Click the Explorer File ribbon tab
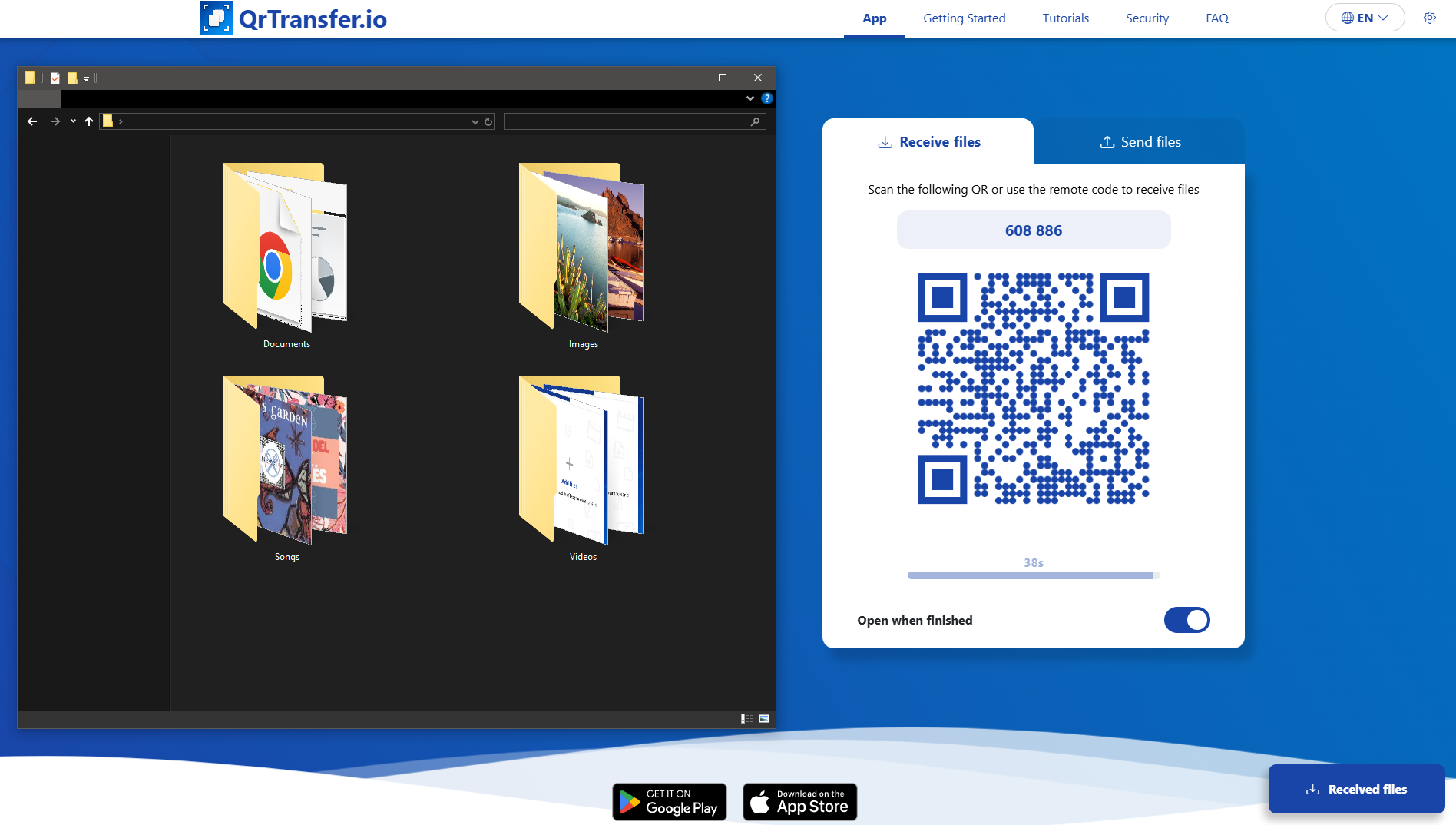This screenshot has height=825, width=1456. tap(39, 98)
